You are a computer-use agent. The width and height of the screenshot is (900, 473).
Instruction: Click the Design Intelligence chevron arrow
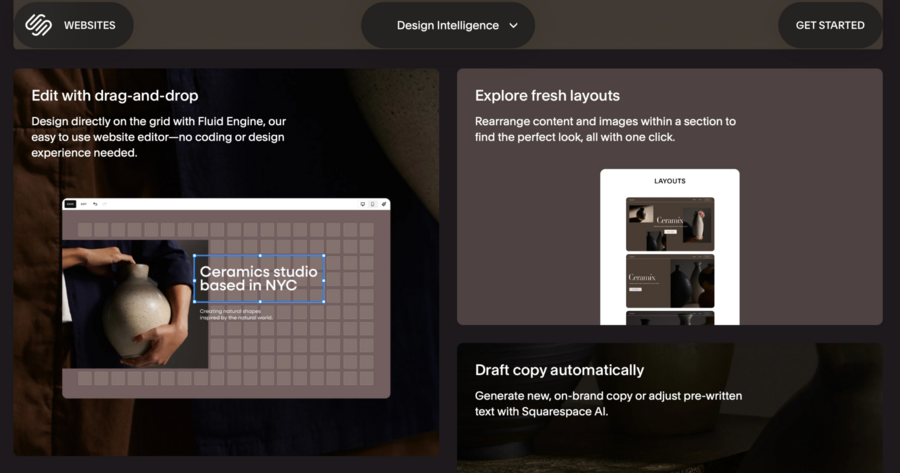[514, 26]
